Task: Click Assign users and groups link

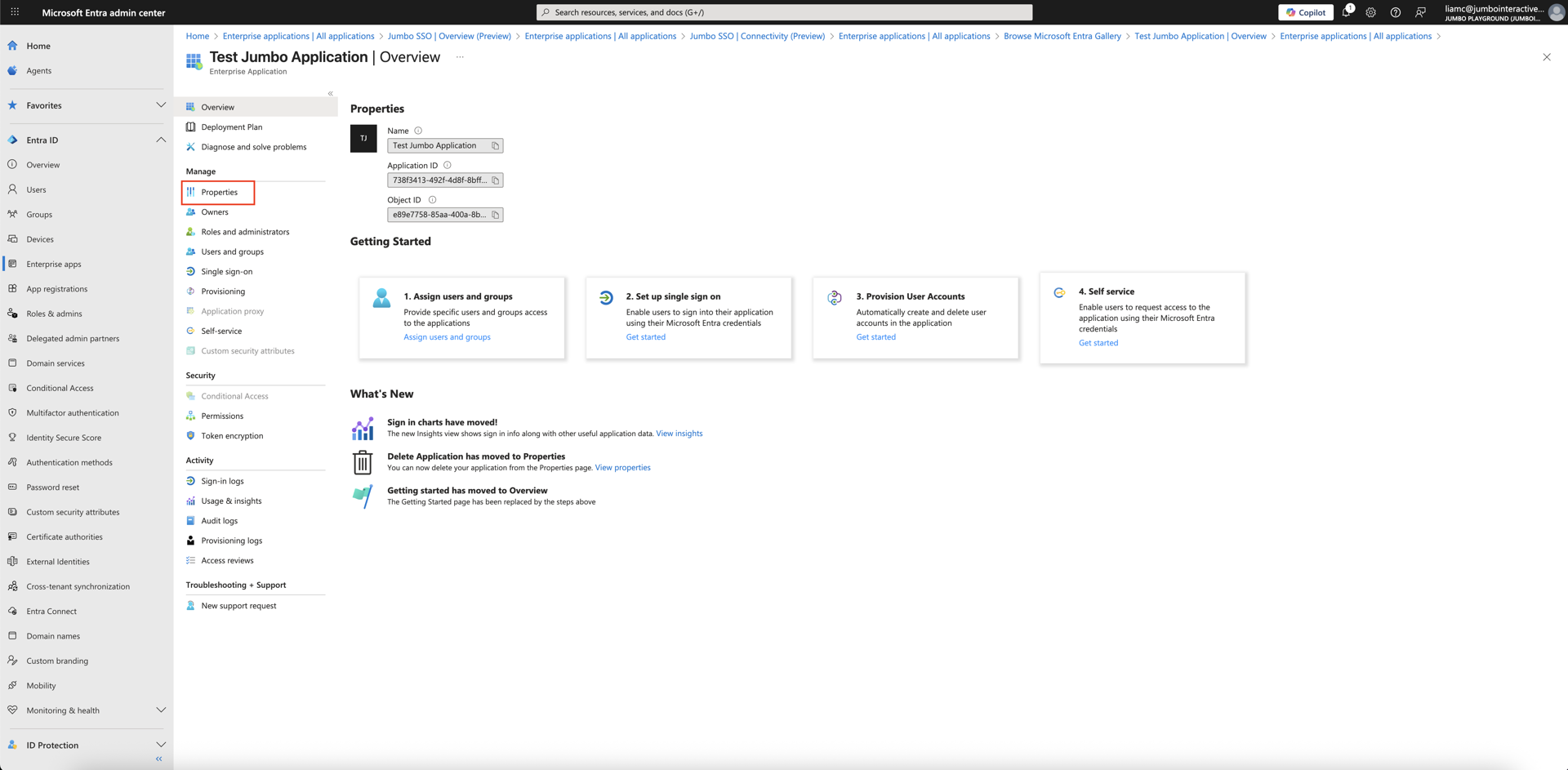Action: pyautogui.click(x=447, y=337)
